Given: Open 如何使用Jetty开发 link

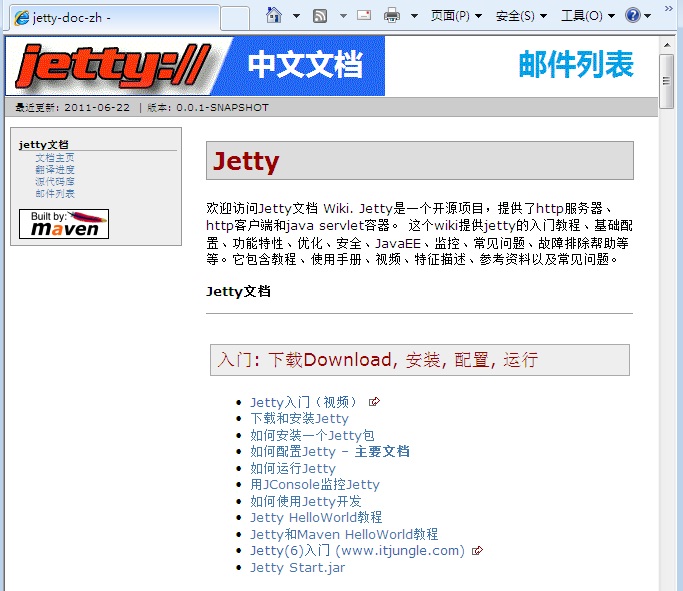Looking at the screenshot, I should [306, 501].
